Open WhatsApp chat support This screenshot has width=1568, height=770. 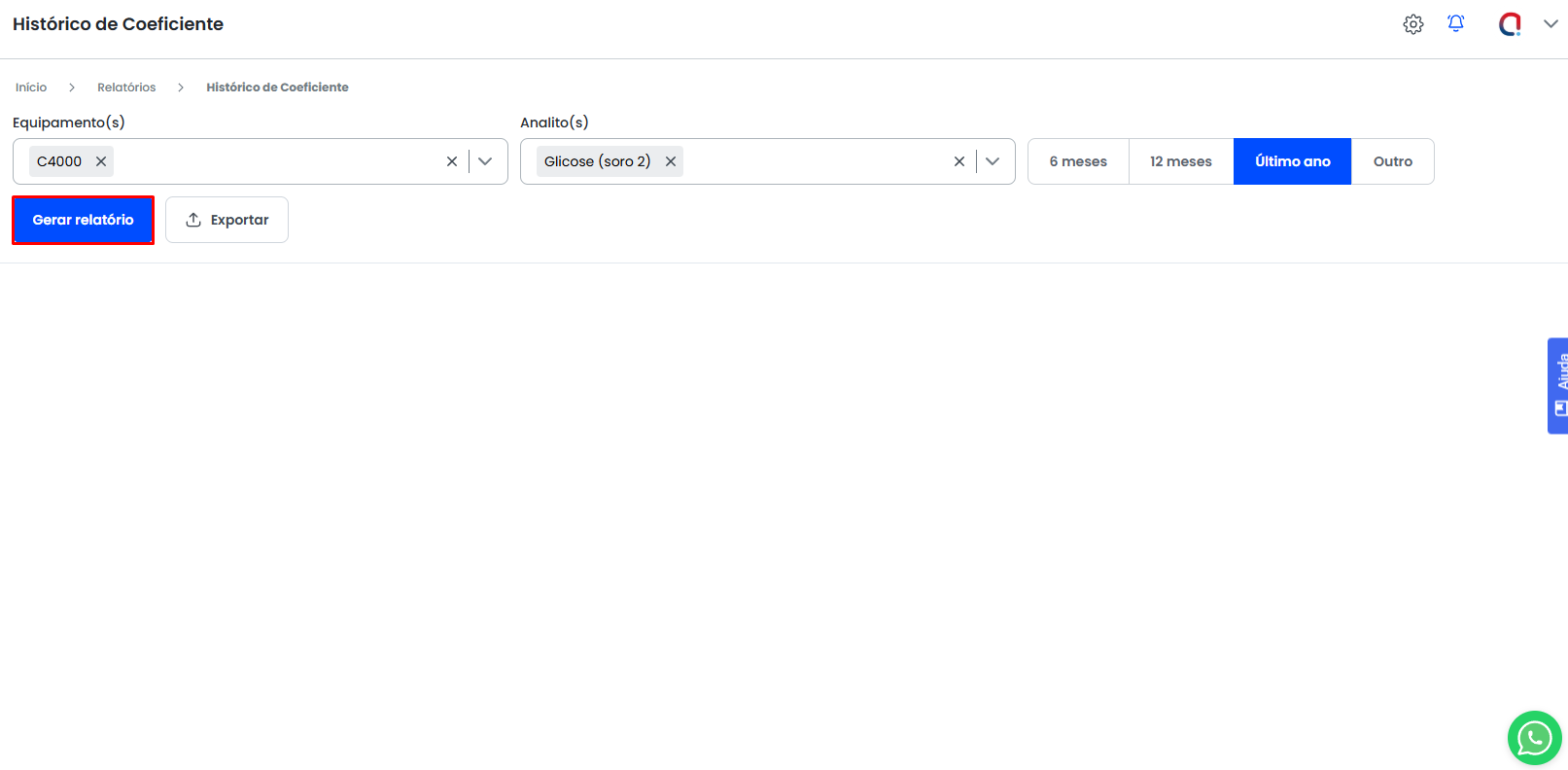point(1534,738)
